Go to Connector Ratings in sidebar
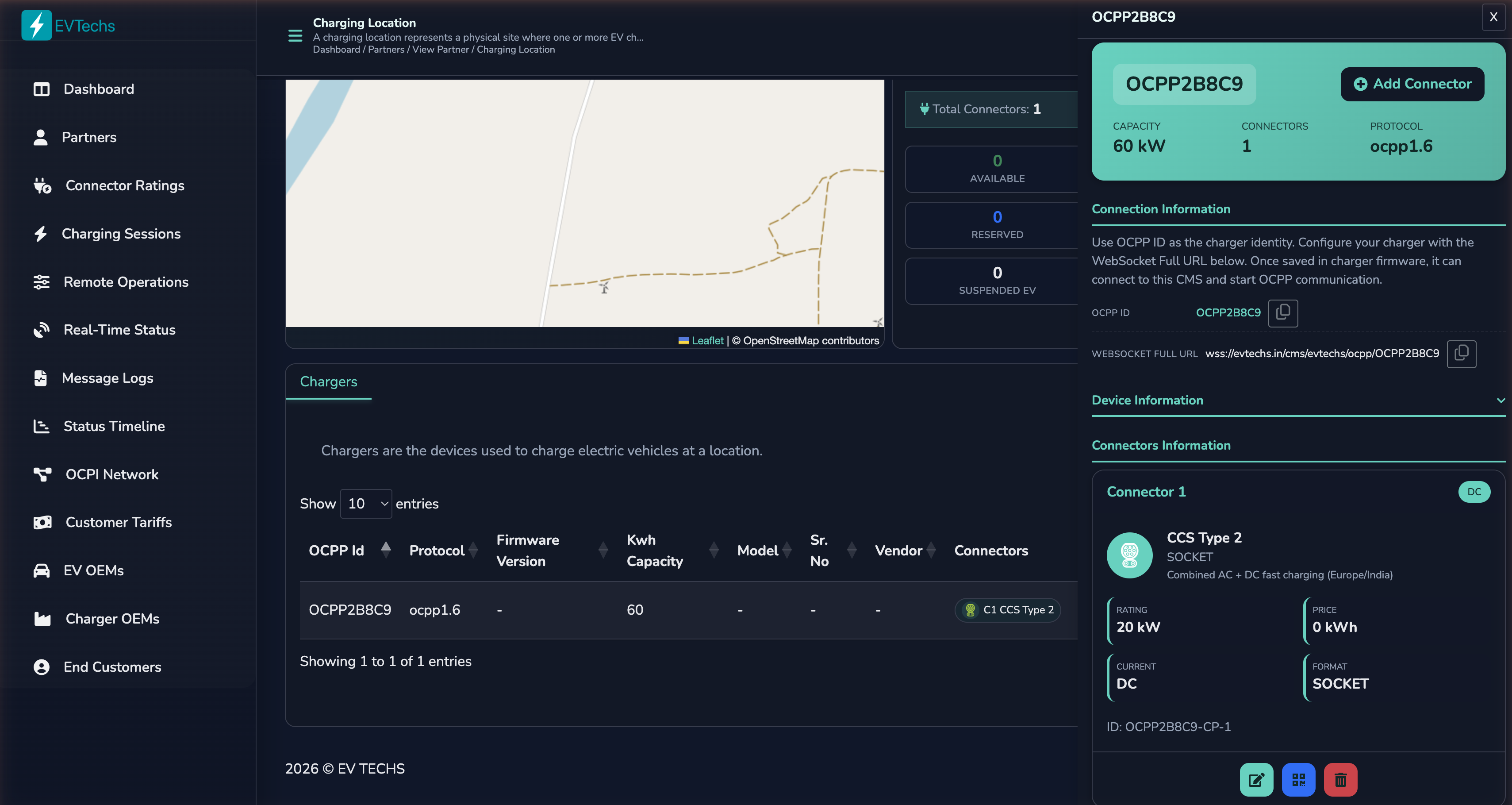This screenshot has width=1512, height=805. point(124,185)
